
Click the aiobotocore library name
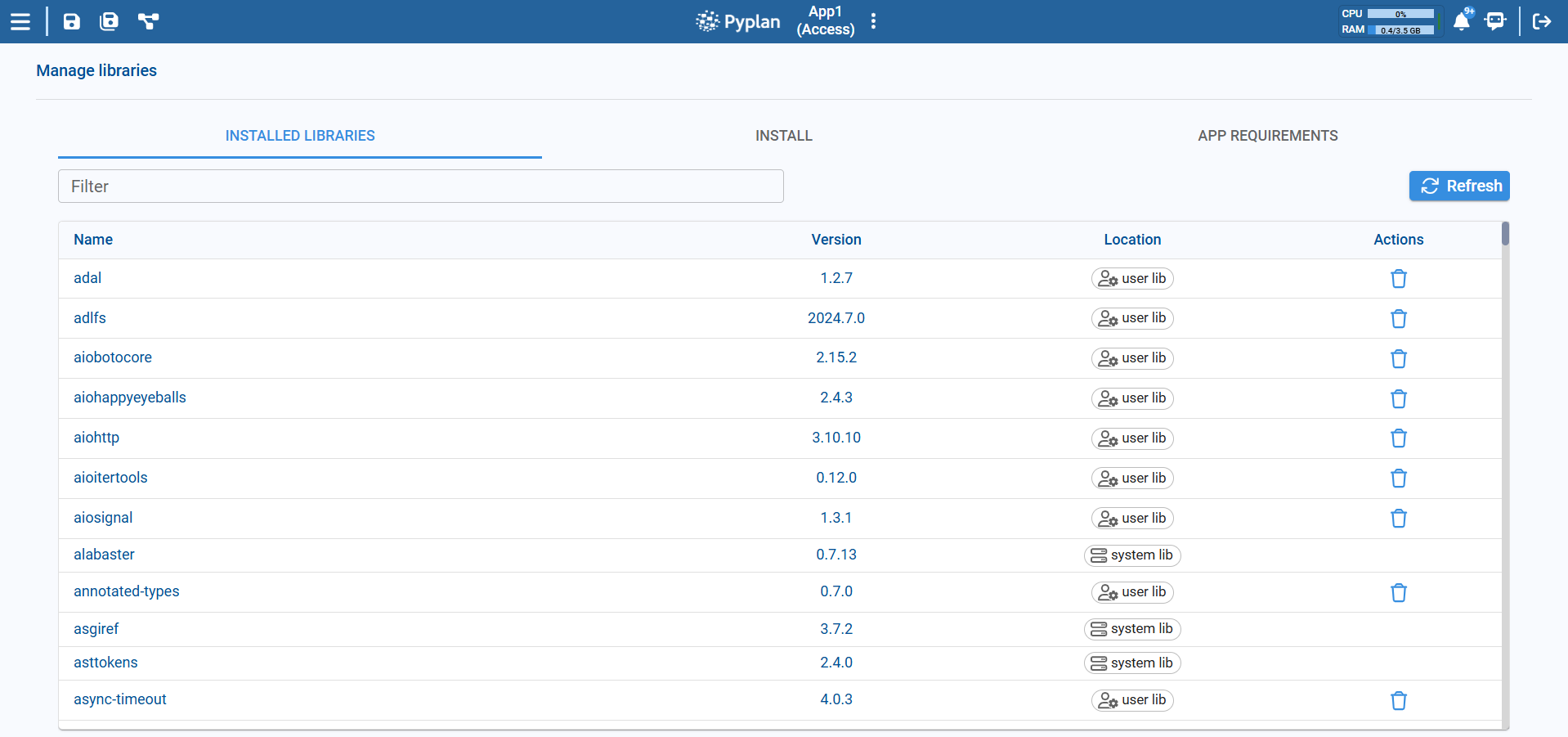pyautogui.click(x=113, y=357)
